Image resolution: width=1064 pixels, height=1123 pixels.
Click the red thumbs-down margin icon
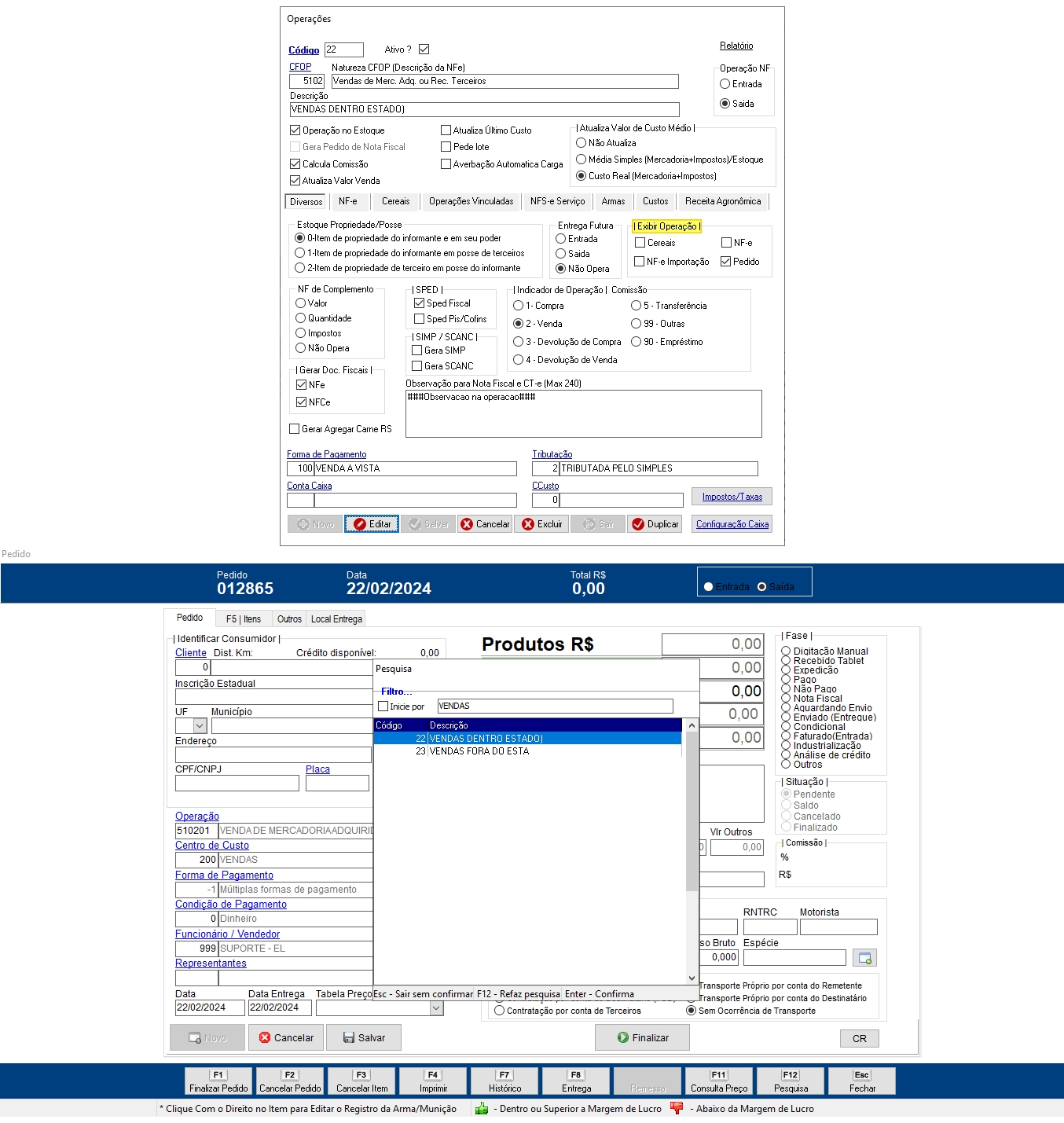pos(677,1108)
